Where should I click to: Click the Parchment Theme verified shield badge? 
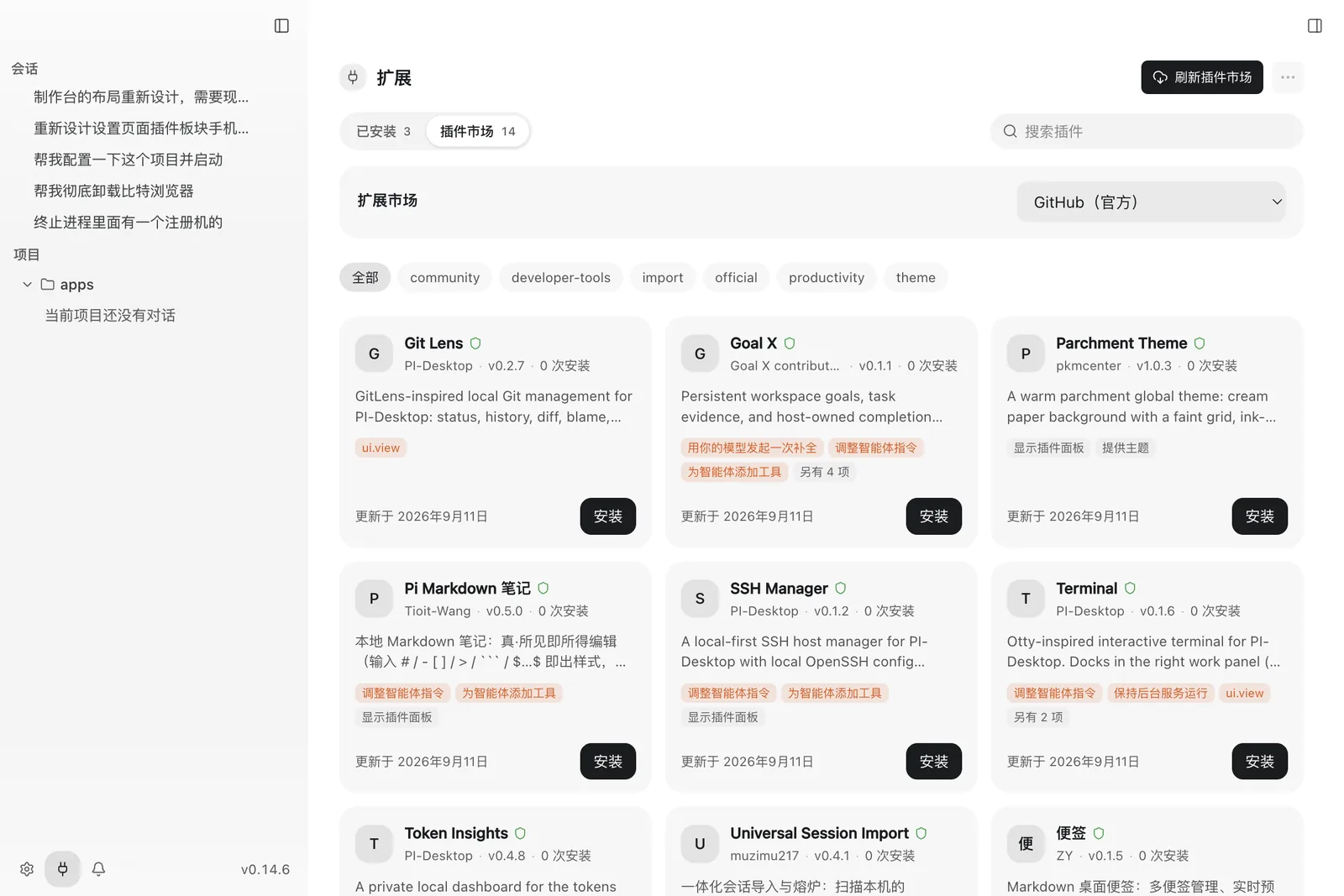click(1200, 343)
